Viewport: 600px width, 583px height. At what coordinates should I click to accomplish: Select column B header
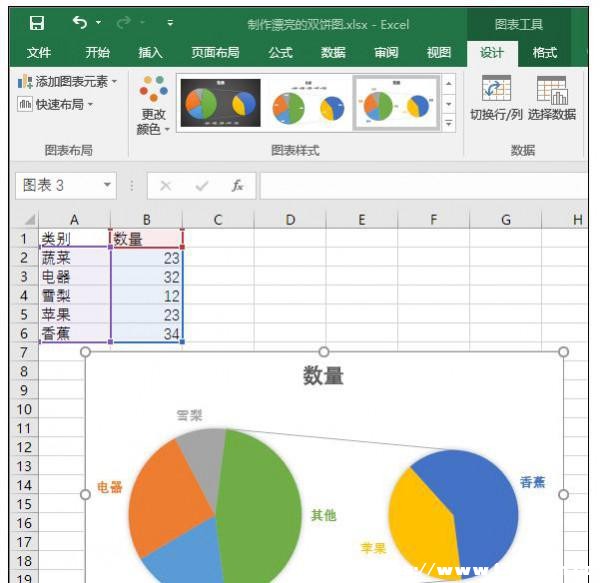(147, 220)
